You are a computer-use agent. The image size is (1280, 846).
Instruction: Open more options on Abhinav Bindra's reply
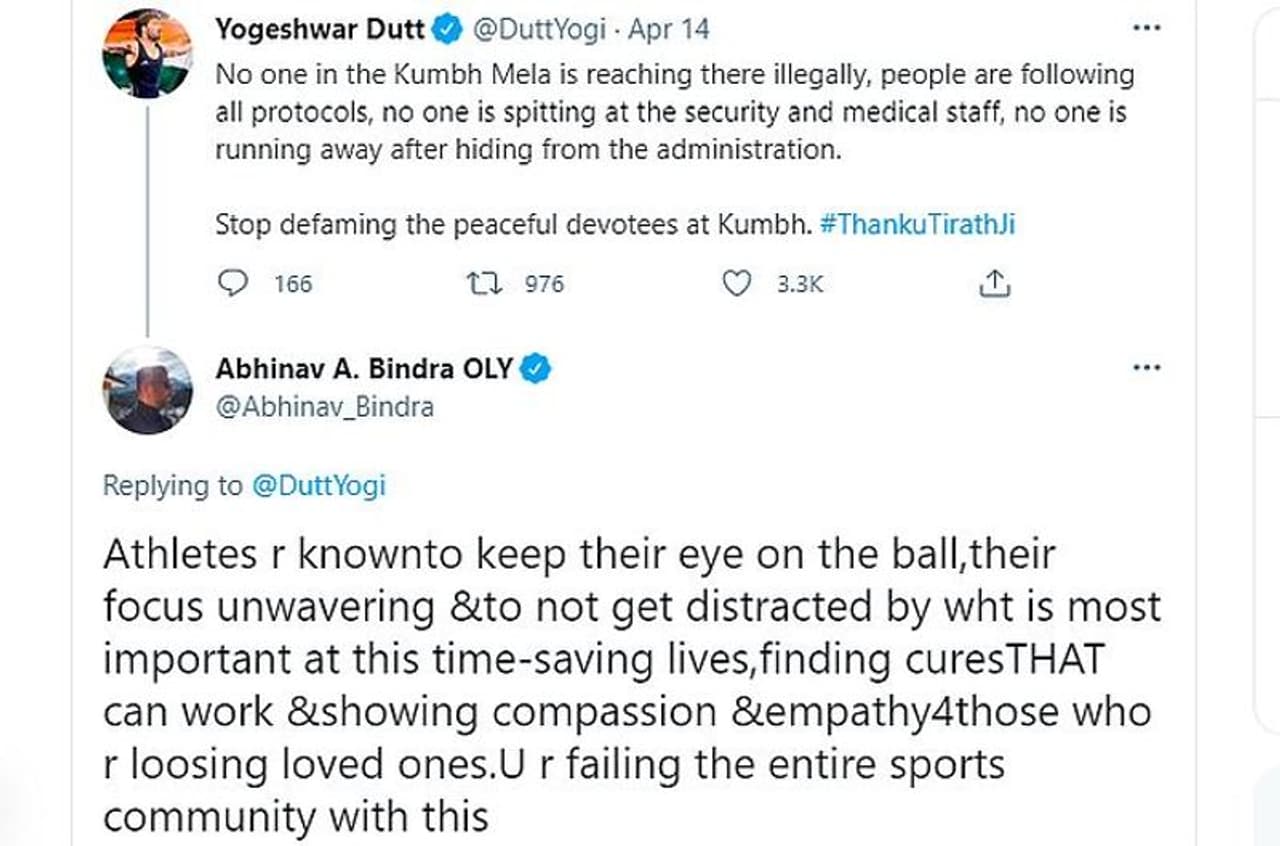[x=1145, y=368]
